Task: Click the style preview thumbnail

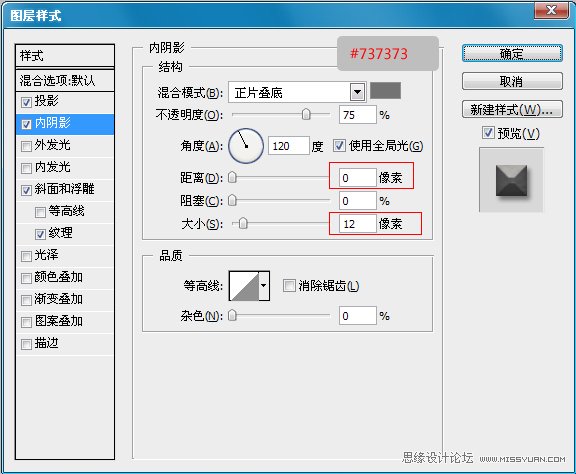Action: [x=511, y=180]
